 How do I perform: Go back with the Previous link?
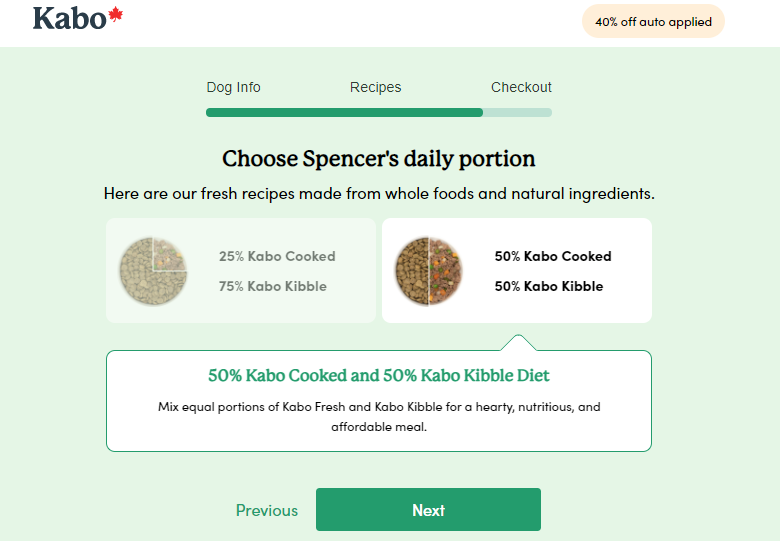[267, 511]
